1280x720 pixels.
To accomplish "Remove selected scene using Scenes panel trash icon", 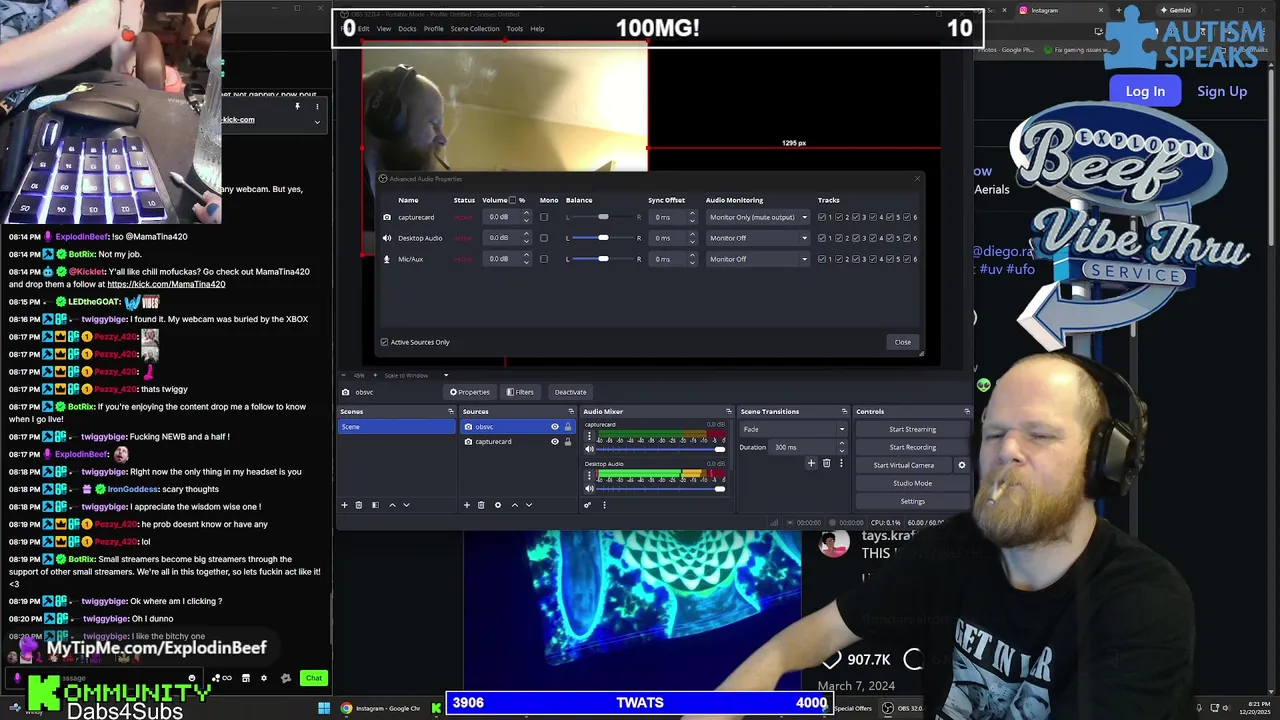I will (359, 505).
